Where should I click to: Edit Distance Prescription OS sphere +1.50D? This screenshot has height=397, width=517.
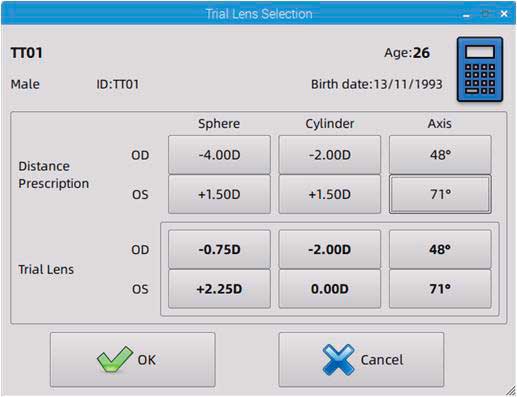pyautogui.click(x=219, y=194)
